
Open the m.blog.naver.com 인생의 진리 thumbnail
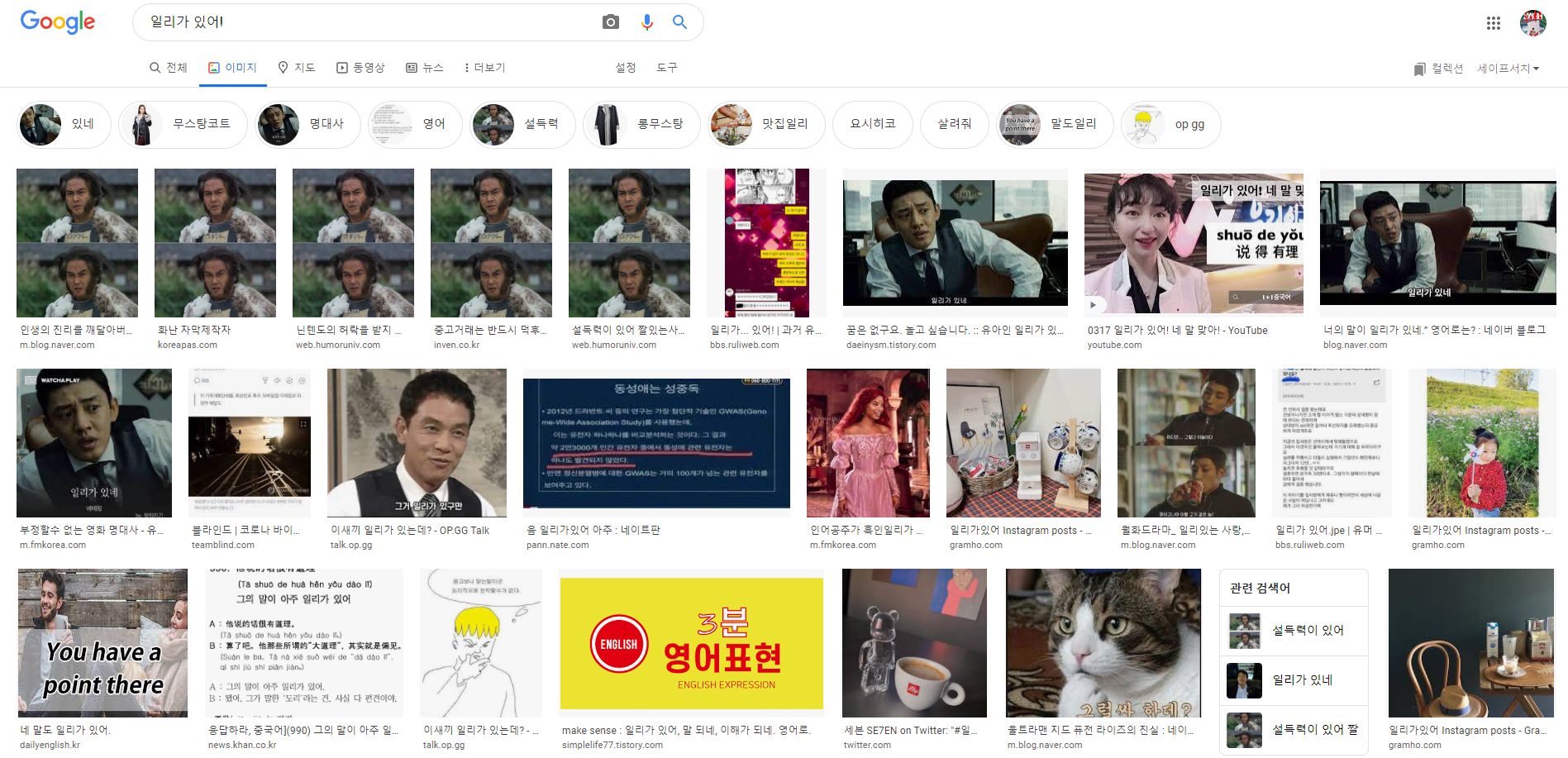[x=77, y=243]
